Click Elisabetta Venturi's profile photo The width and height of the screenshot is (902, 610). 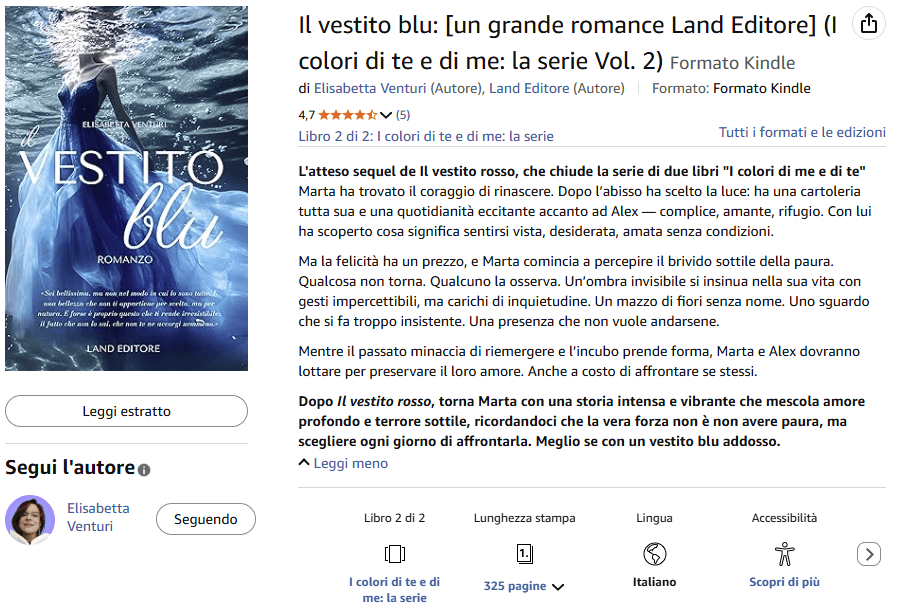[30, 520]
